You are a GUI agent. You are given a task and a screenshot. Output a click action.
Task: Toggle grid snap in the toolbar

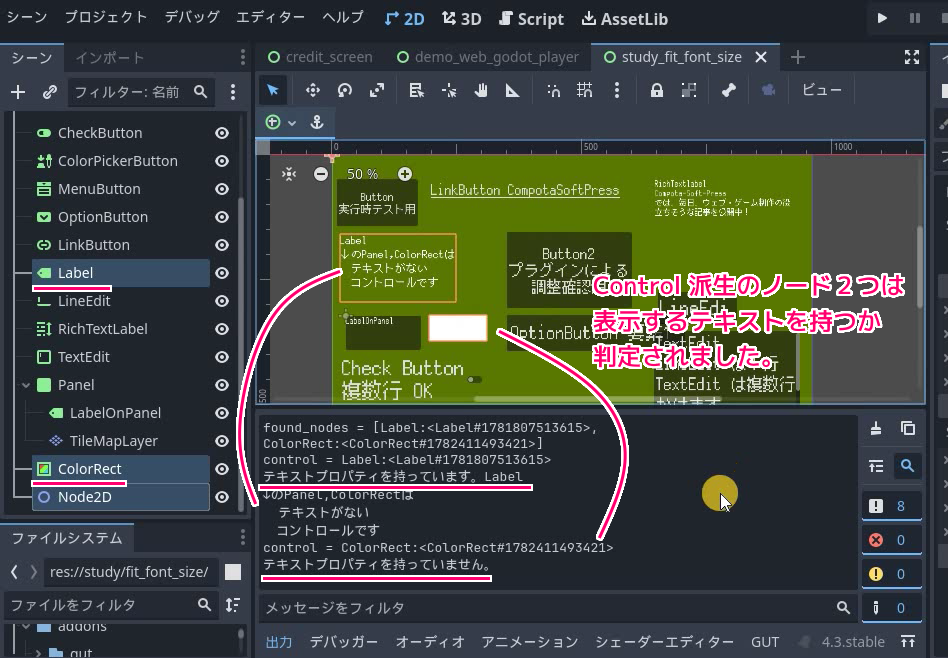[585, 91]
